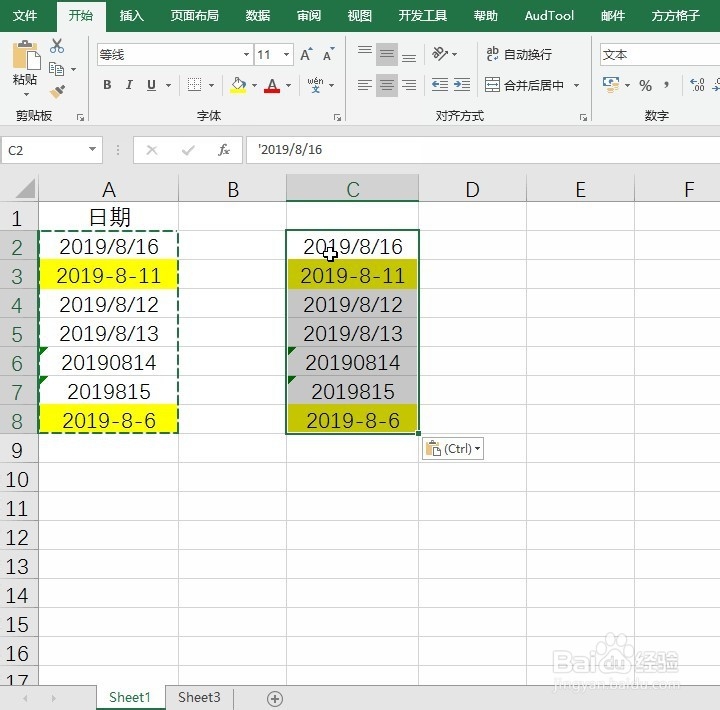Add a new sheet with plus icon
720x710 pixels.
275,699
